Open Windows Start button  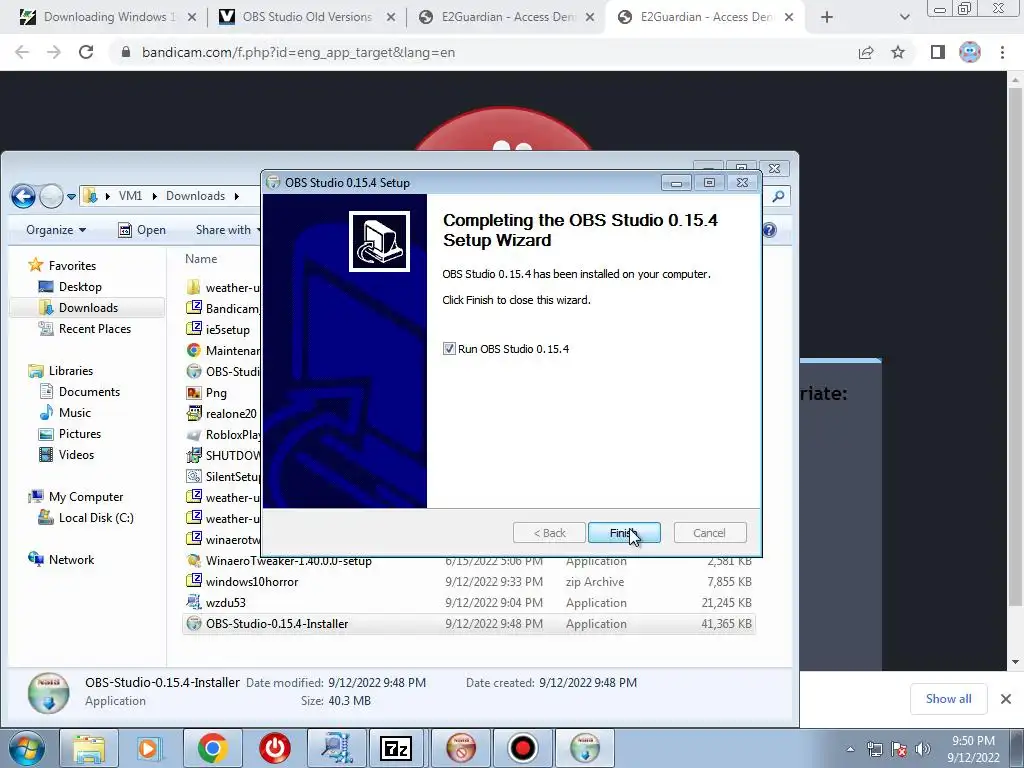coord(27,748)
